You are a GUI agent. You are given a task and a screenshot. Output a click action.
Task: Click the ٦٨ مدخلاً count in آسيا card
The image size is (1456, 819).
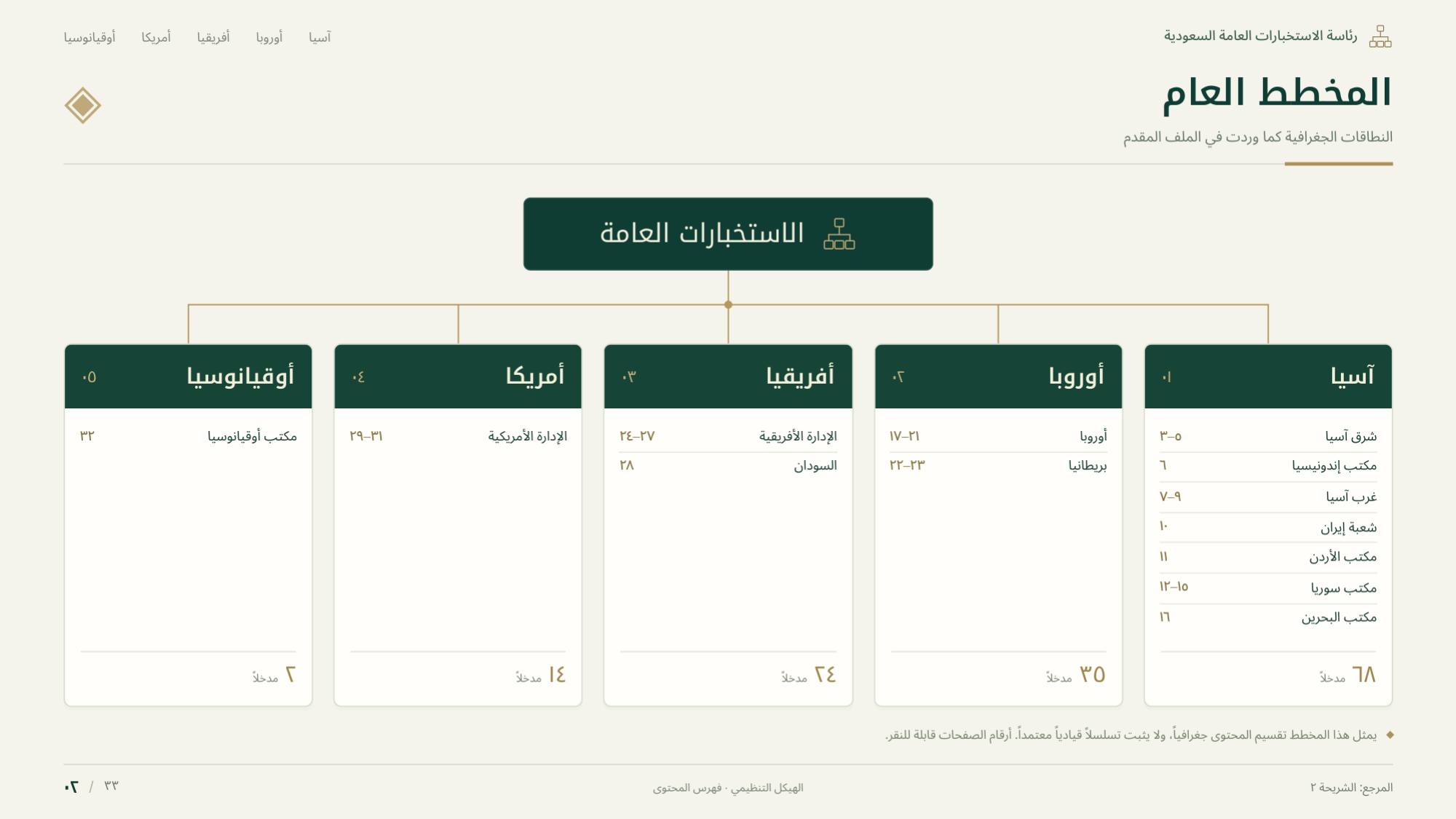pos(1348,676)
